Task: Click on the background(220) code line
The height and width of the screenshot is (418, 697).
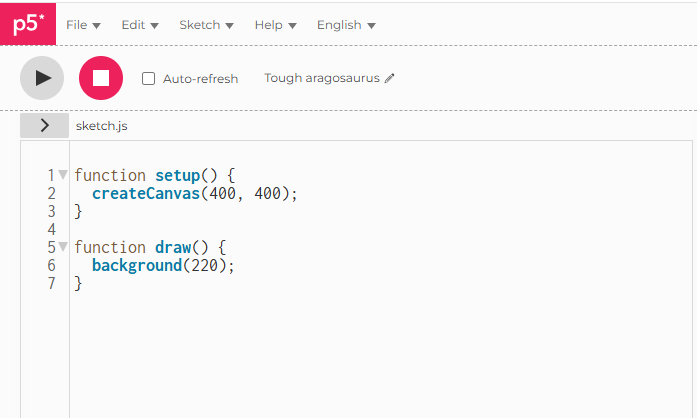Action: tap(163, 265)
